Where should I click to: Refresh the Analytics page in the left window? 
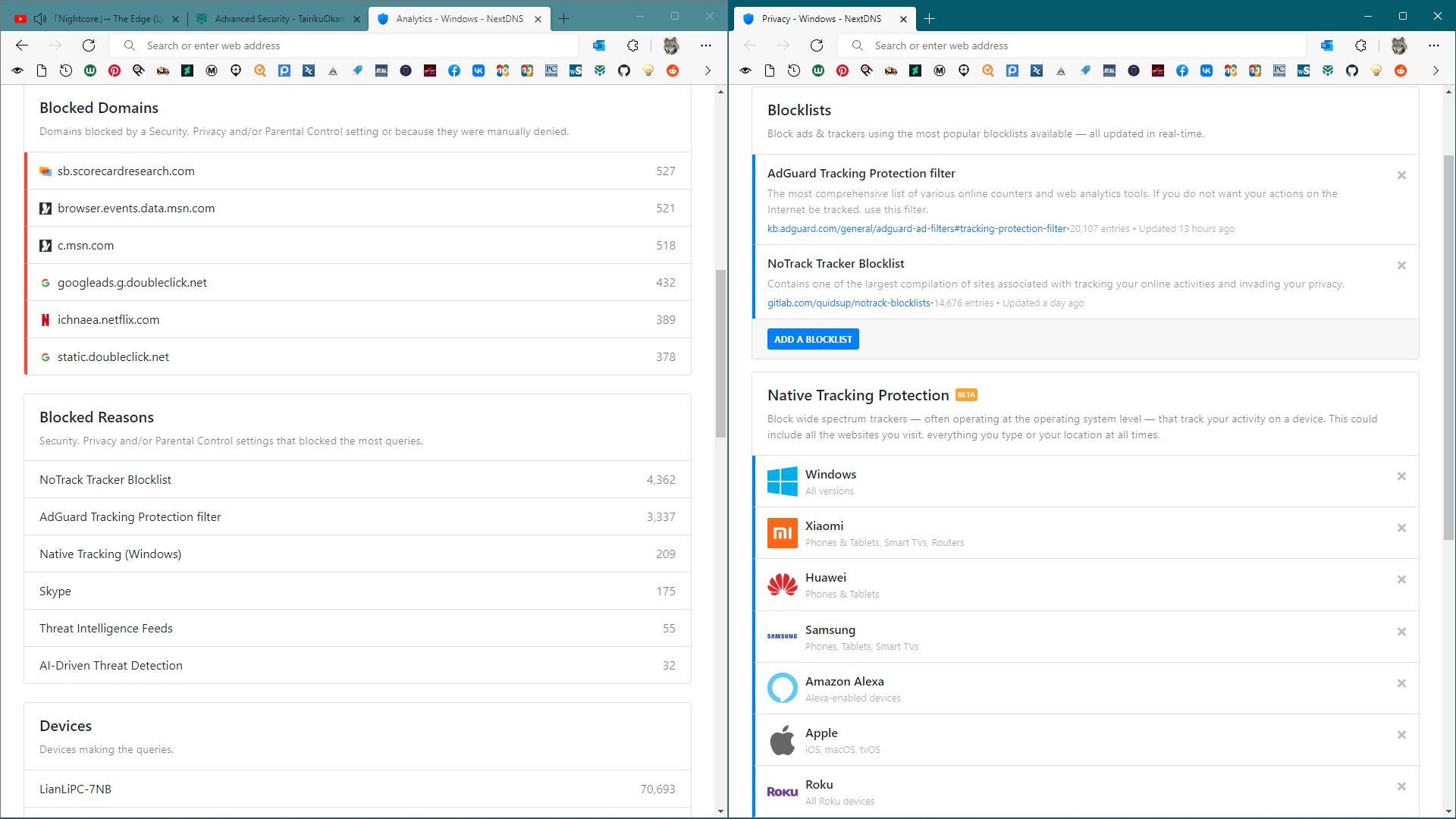coord(89,45)
